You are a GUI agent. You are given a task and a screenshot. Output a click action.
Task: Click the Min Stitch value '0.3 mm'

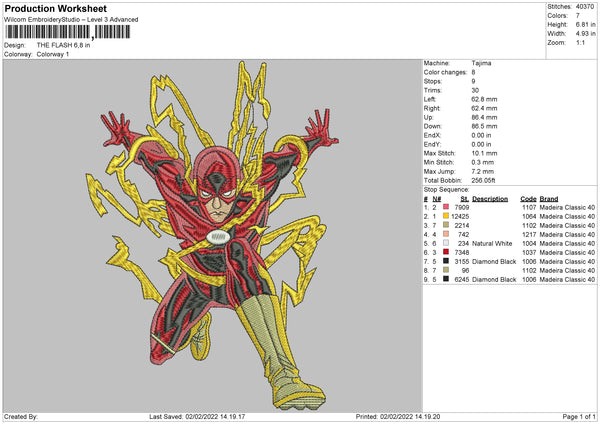483,162
